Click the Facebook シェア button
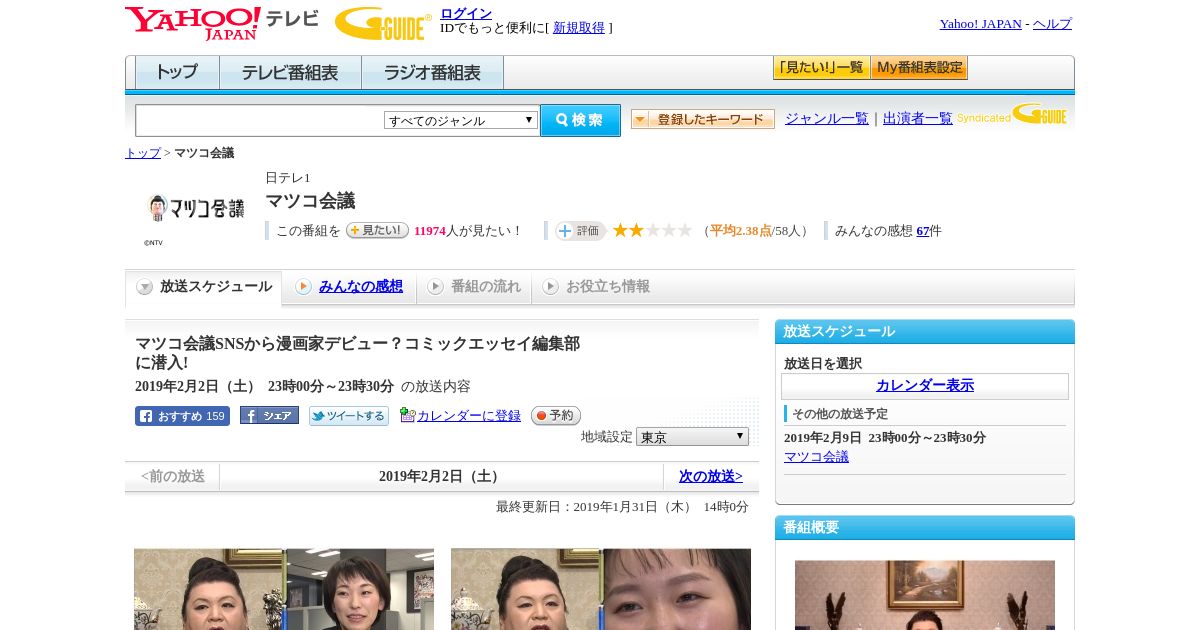Screen dimensions: 1200x630 tap(269, 415)
